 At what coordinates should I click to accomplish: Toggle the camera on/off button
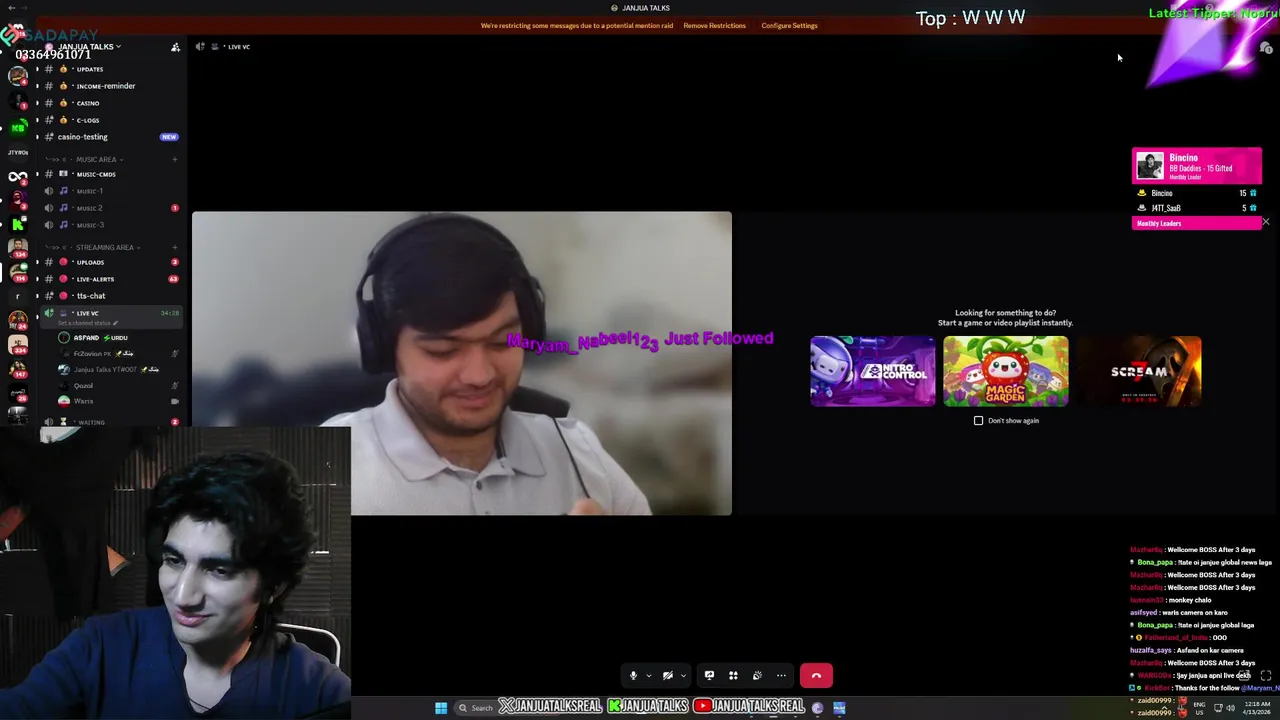(668, 676)
